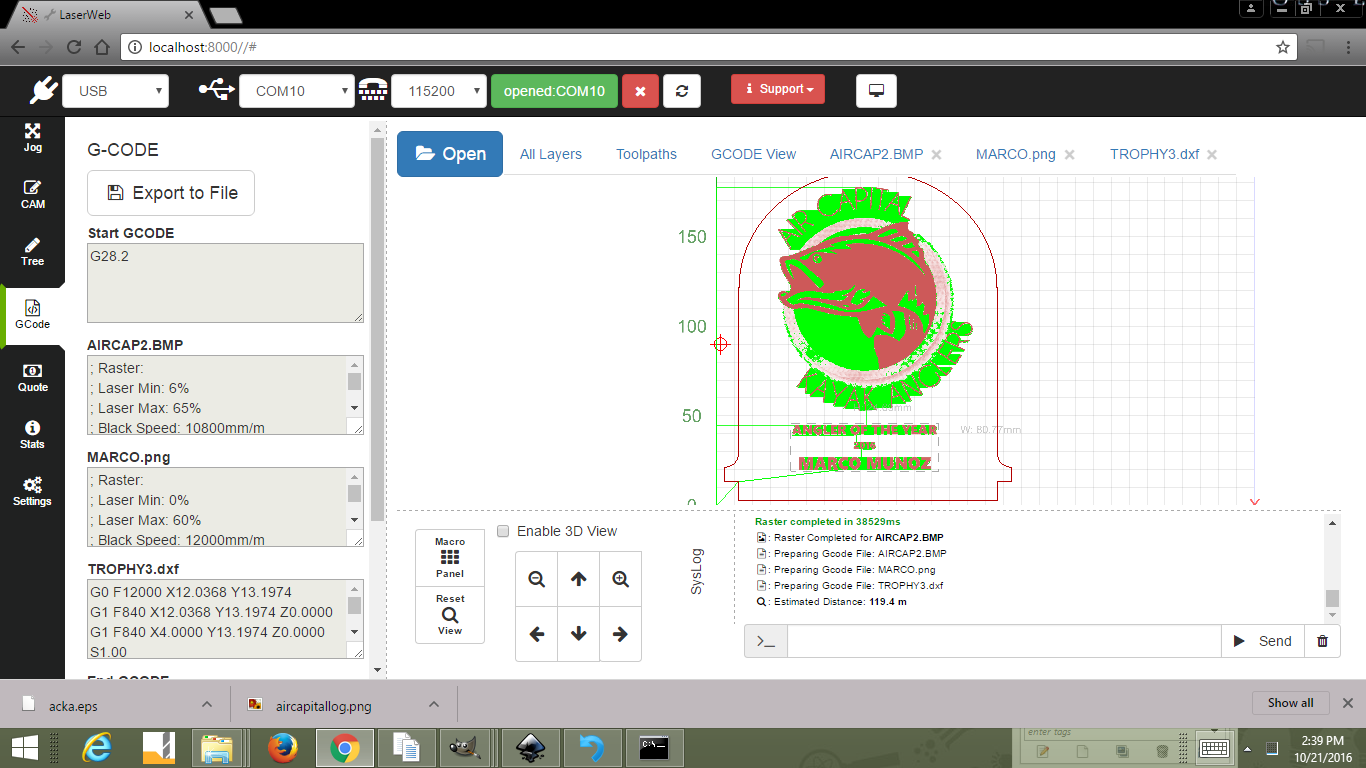Close the MARCO.png tab
1366x768 pixels.
[1069, 154]
